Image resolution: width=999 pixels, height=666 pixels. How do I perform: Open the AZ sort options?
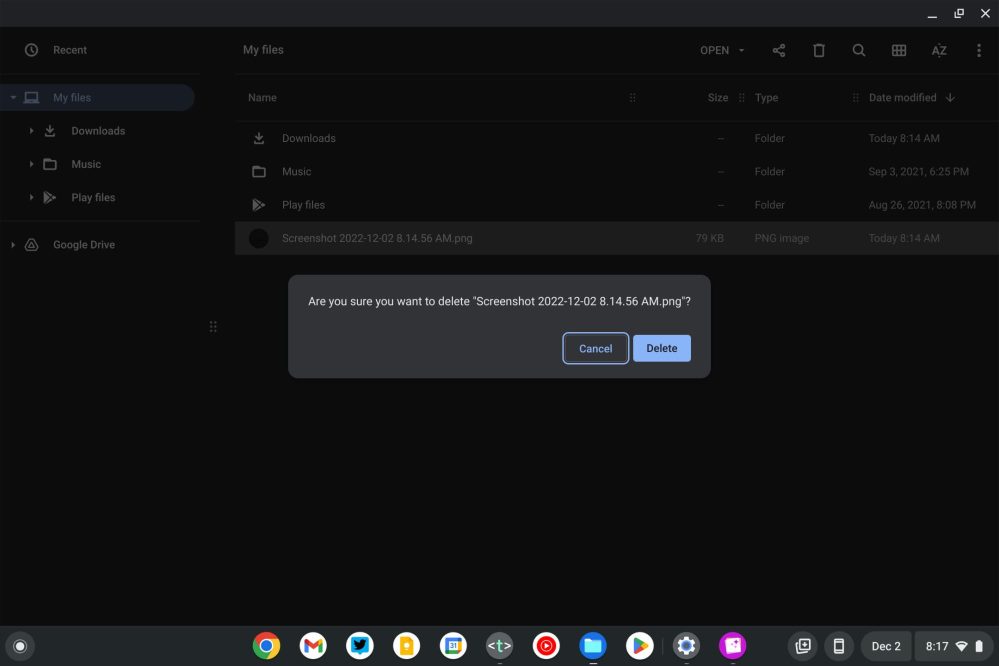click(939, 50)
